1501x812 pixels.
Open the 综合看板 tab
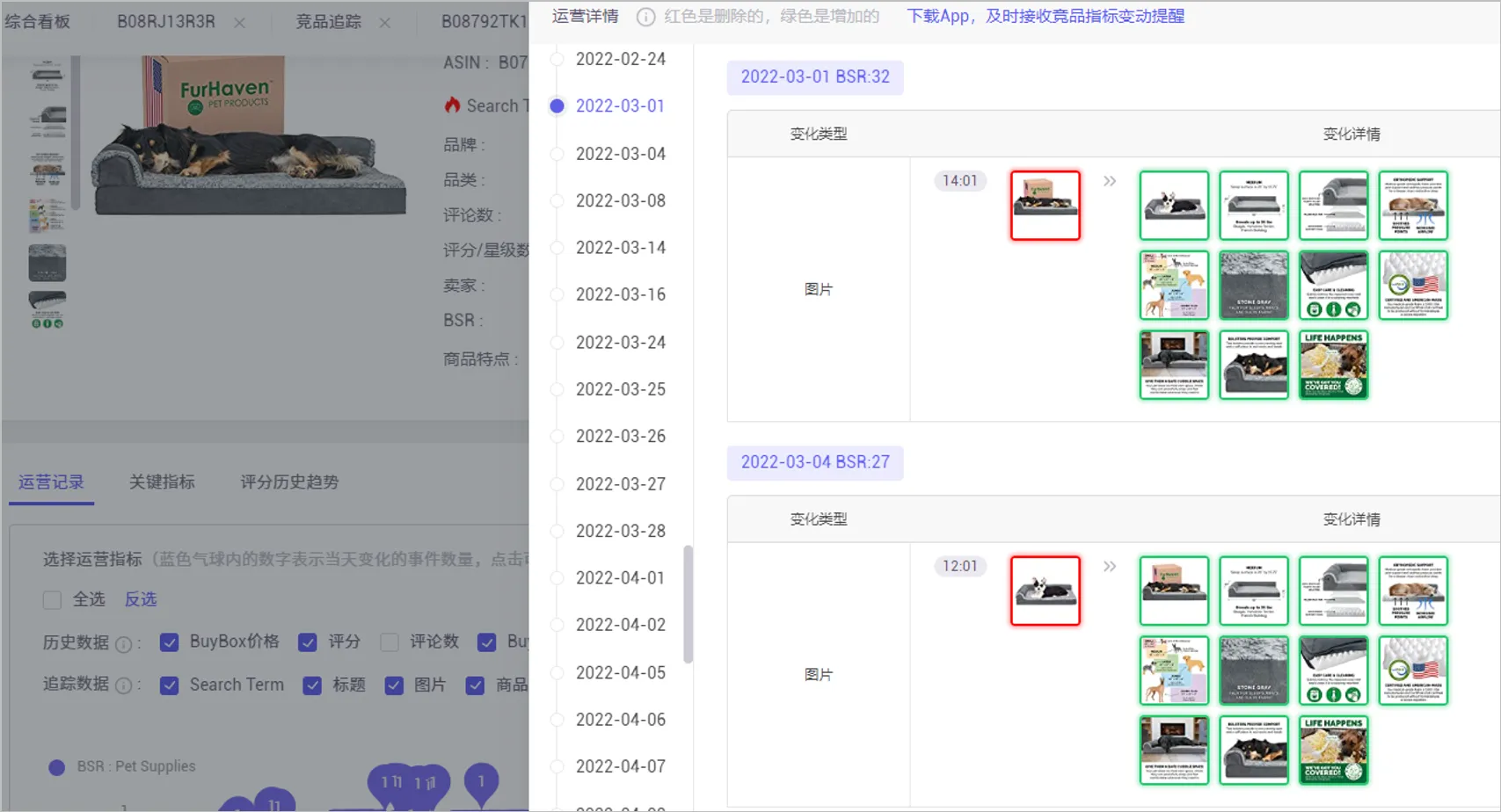click(x=37, y=22)
